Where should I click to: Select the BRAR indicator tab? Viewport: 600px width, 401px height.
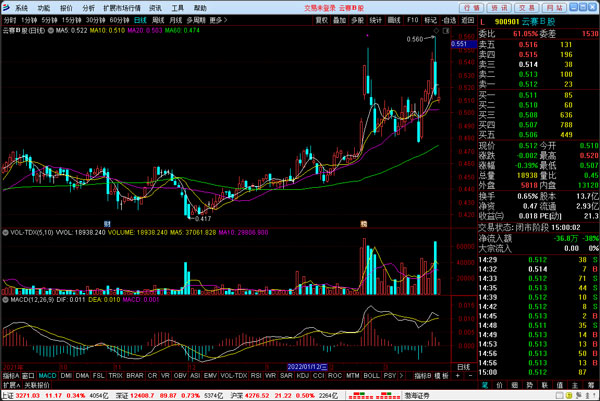[135, 376]
